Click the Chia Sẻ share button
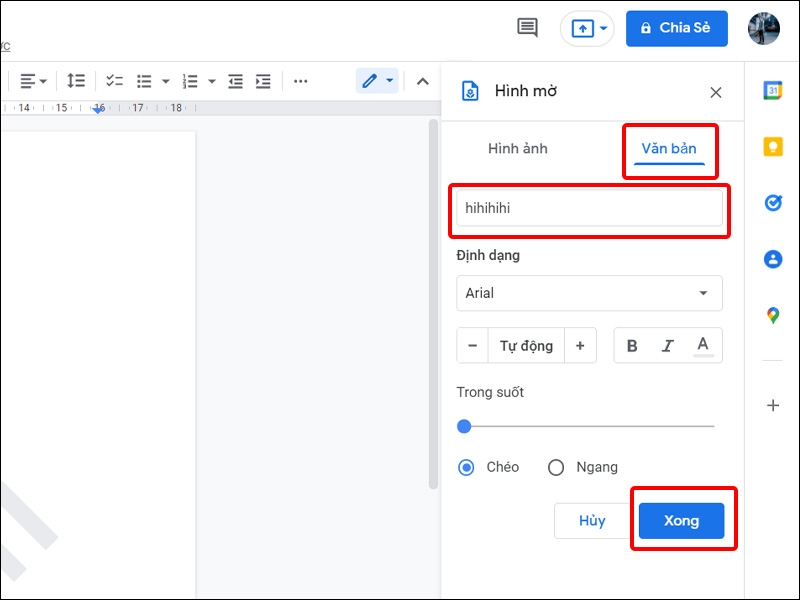 click(x=677, y=29)
